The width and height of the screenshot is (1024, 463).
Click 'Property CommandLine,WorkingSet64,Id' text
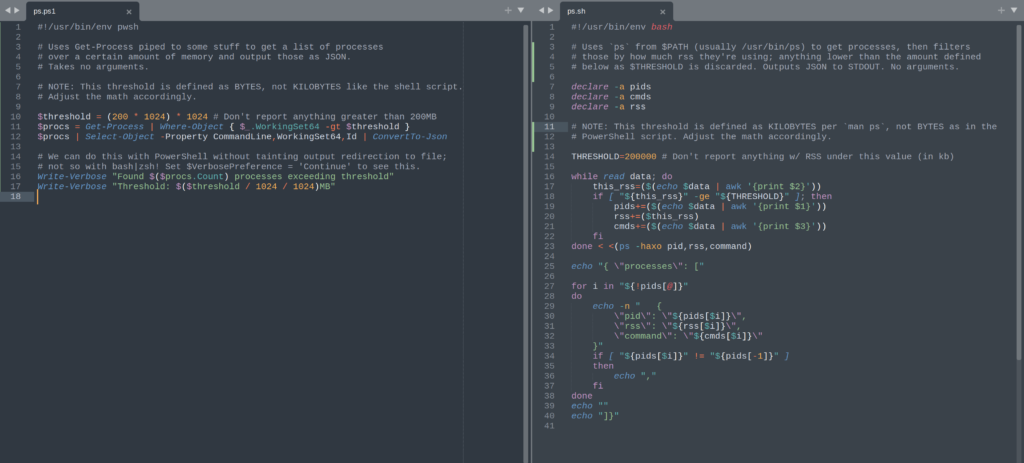261,137
